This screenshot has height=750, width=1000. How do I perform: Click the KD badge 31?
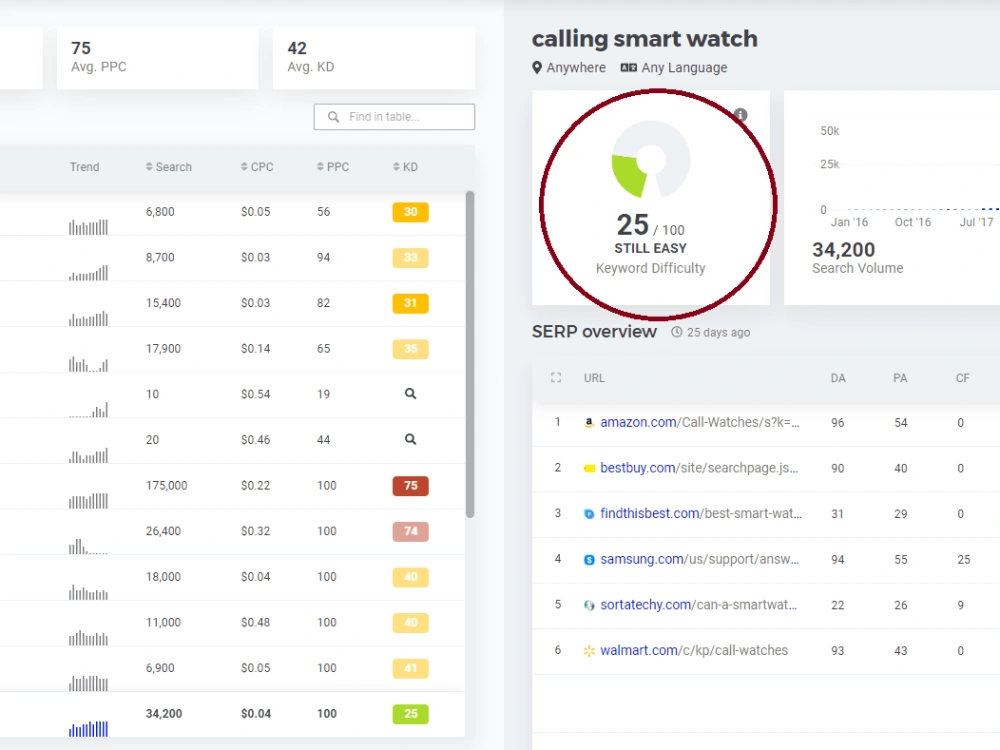[x=411, y=303]
